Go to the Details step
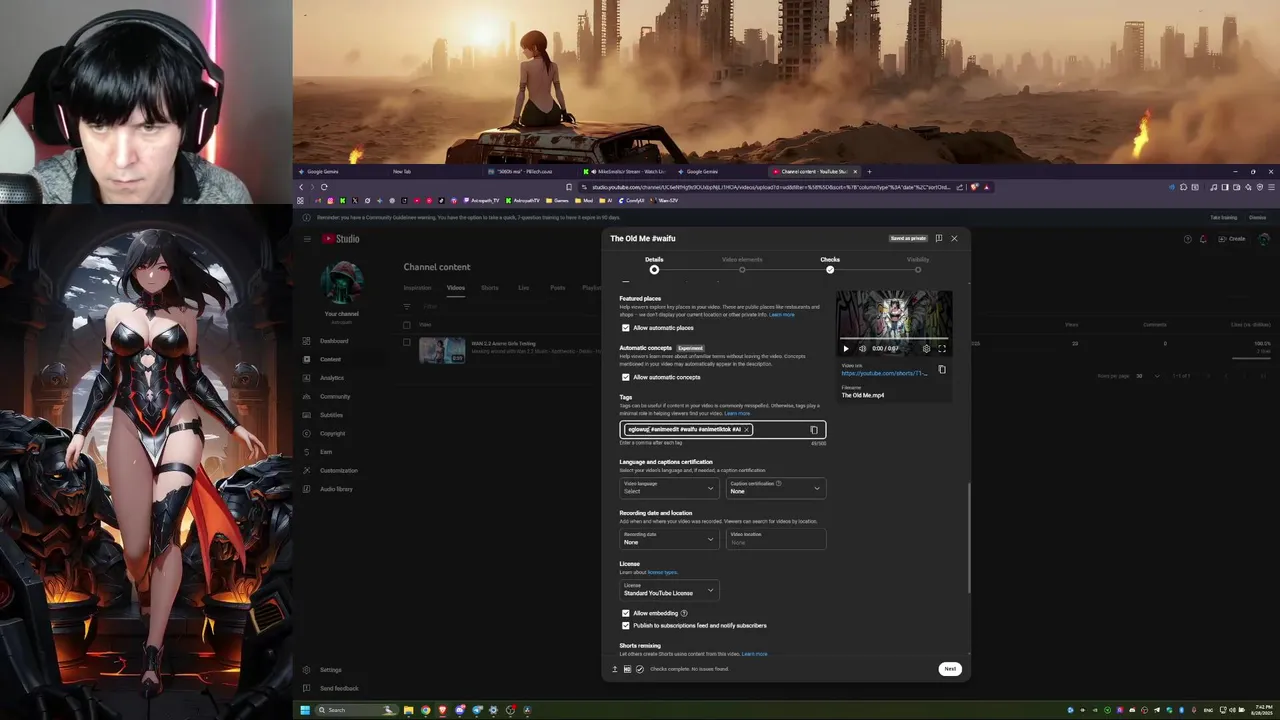The height and width of the screenshot is (720, 1280). click(654, 265)
